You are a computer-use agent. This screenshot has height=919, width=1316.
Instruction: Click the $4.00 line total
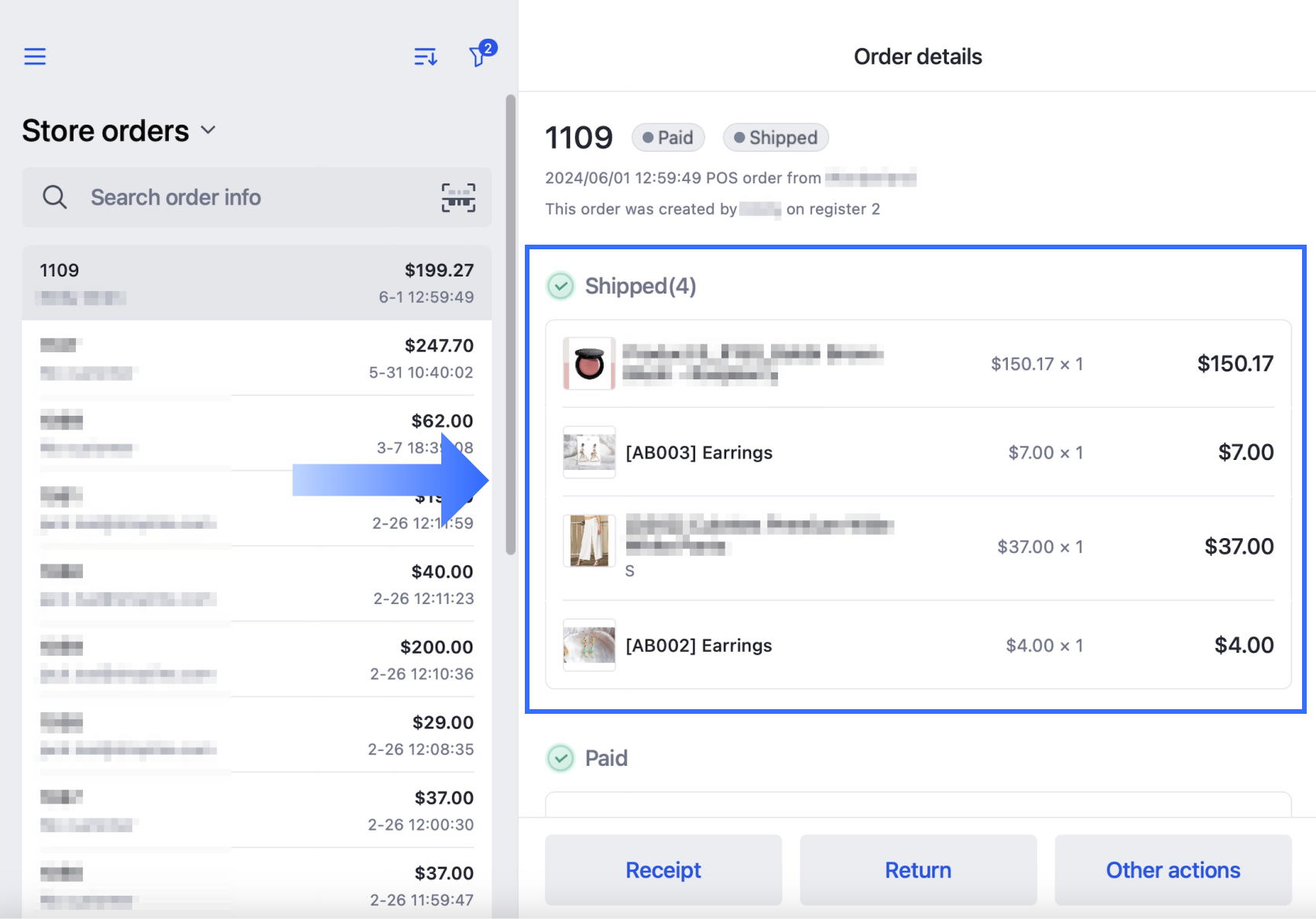point(1244,645)
